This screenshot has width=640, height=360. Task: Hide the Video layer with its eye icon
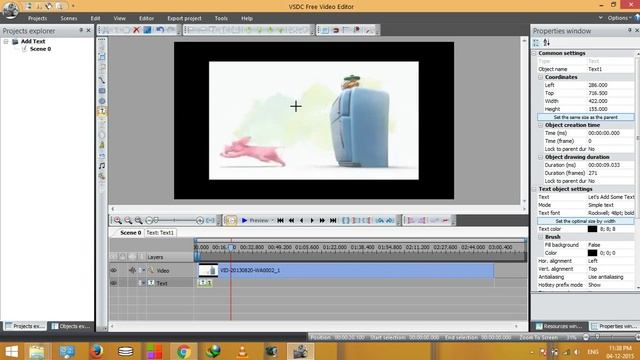tap(114, 270)
